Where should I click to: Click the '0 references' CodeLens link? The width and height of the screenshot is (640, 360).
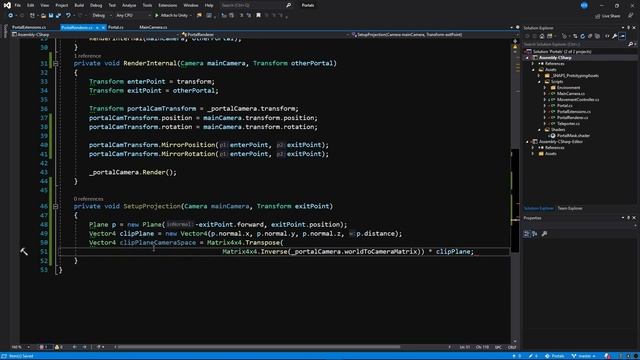coord(89,199)
